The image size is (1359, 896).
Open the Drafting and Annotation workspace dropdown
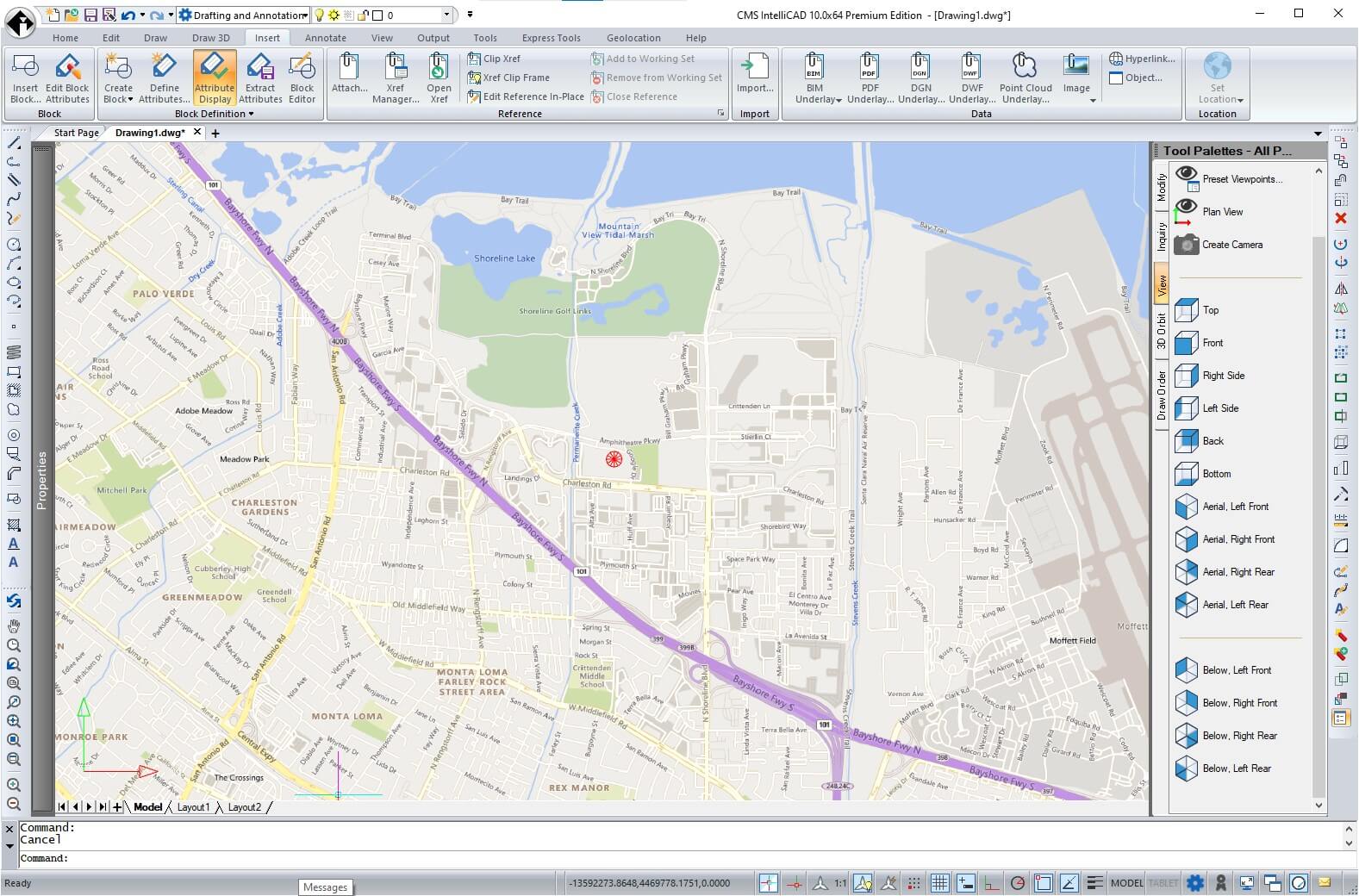tap(304, 16)
